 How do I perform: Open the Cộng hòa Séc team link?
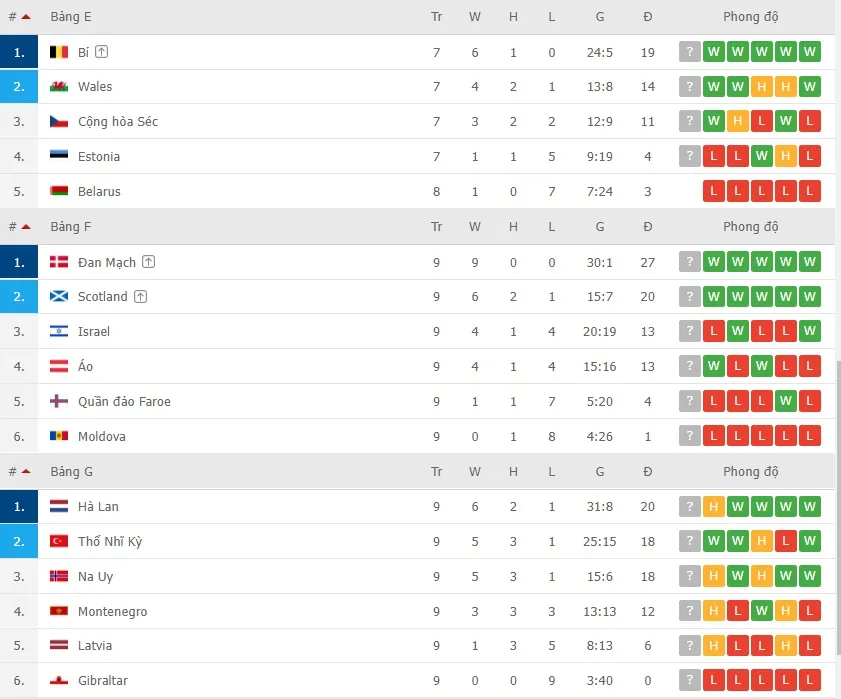(x=118, y=122)
